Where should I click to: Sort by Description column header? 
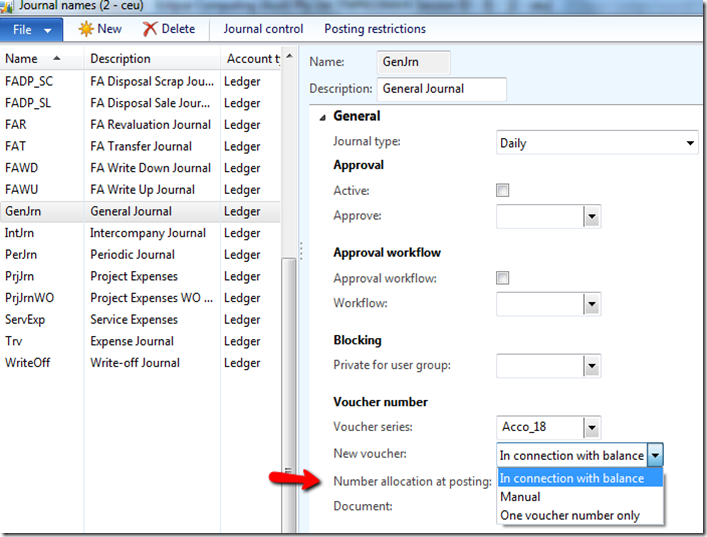pos(152,59)
